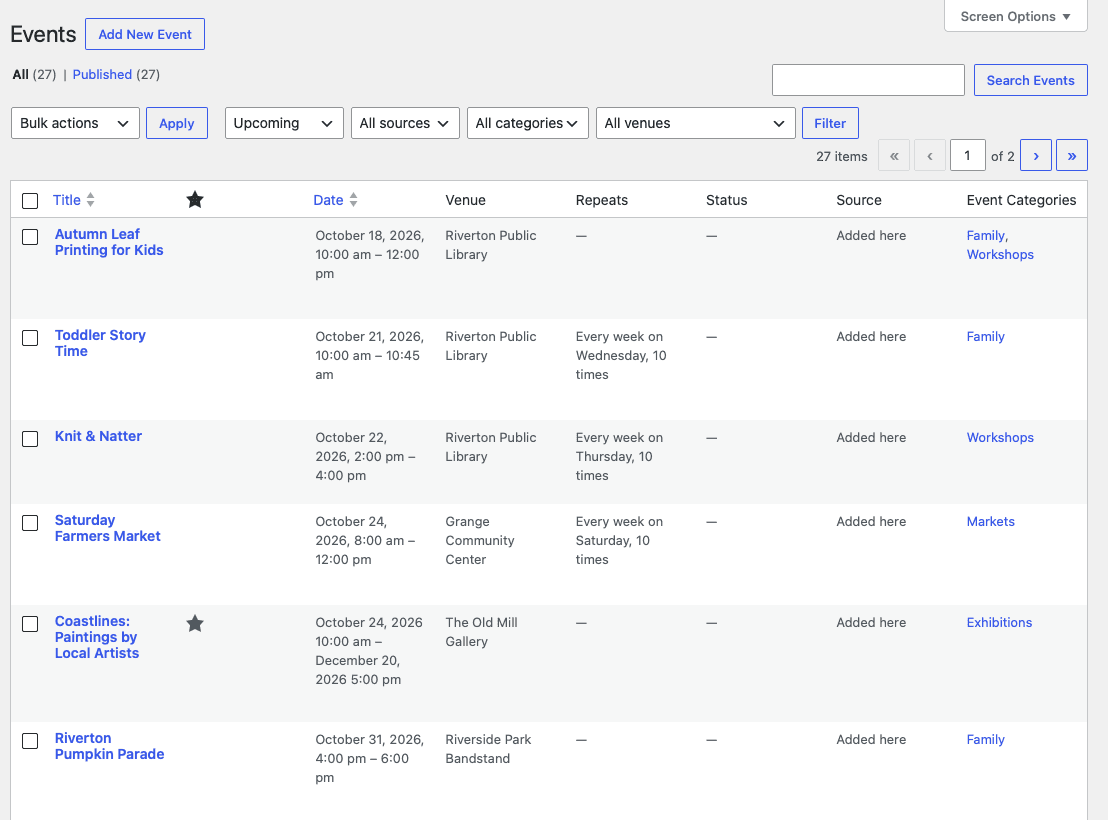Click the Search Events button
The image size is (1108, 820).
click(x=1030, y=80)
